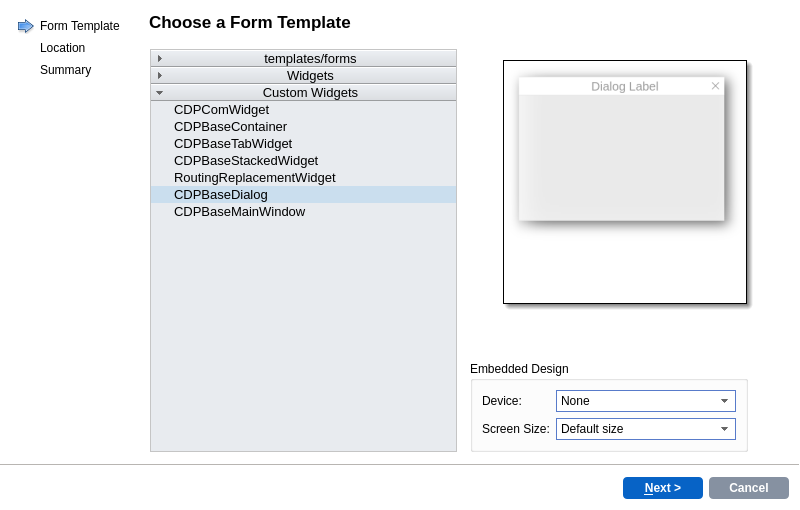Select RoutingReplacementWidget template
Viewport: 800px width, 510px height.
coord(254,178)
